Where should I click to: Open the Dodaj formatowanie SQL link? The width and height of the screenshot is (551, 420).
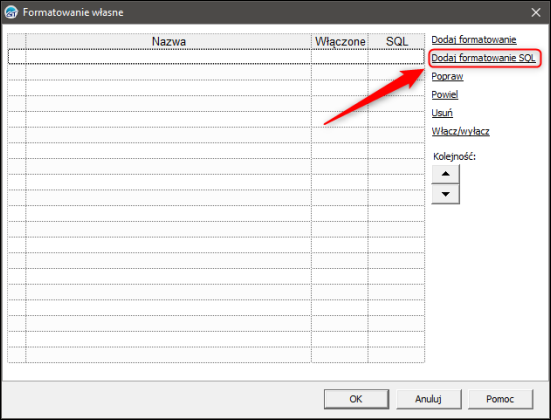pyautogui.click(x=483, y=58)
